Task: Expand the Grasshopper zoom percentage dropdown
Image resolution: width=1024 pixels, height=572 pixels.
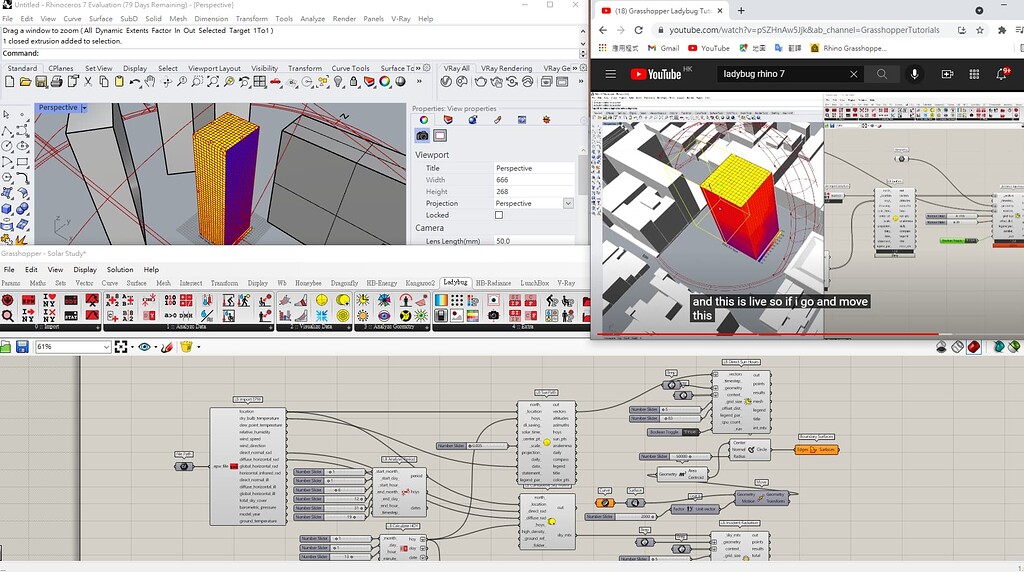Action: pos(106,347)
